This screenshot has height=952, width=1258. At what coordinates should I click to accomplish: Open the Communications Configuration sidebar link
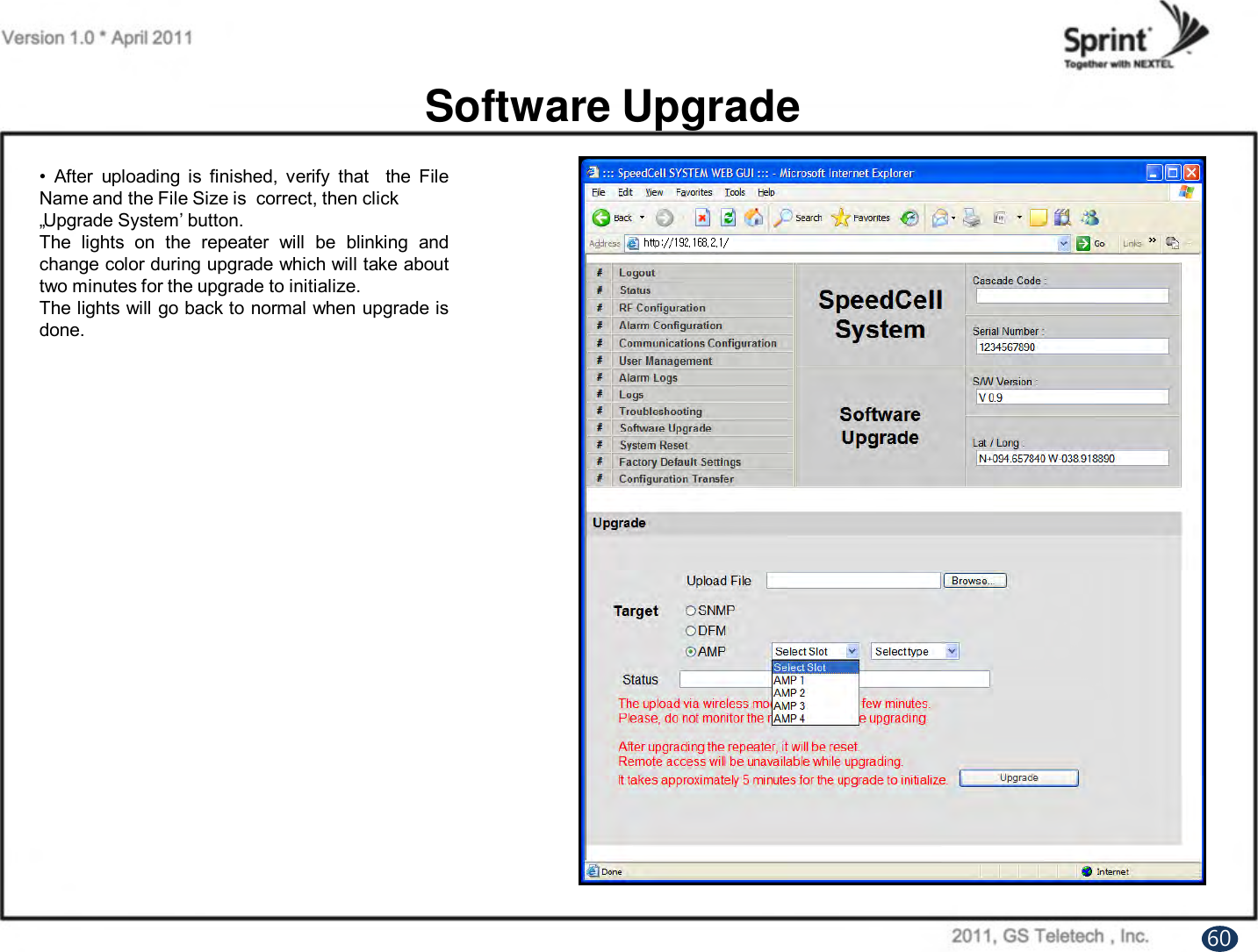click(698, 343)
